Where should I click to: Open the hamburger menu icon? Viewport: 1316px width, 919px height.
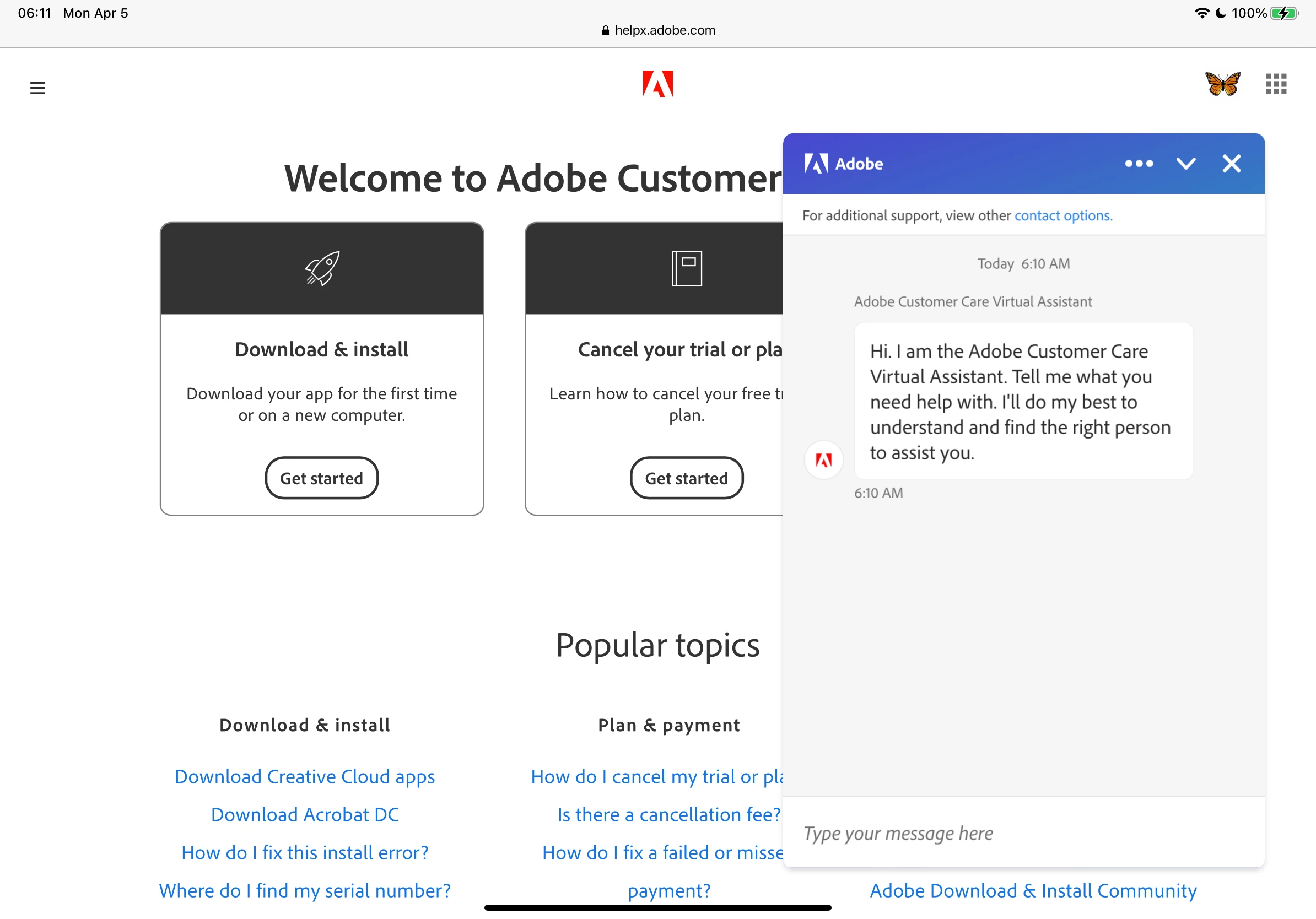point(38,88)
